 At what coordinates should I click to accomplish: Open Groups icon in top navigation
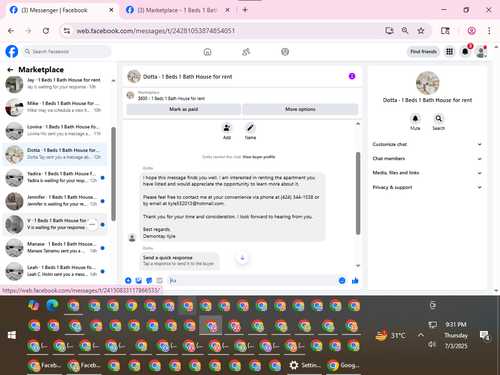pyautogui.click(x=285, y=52)
